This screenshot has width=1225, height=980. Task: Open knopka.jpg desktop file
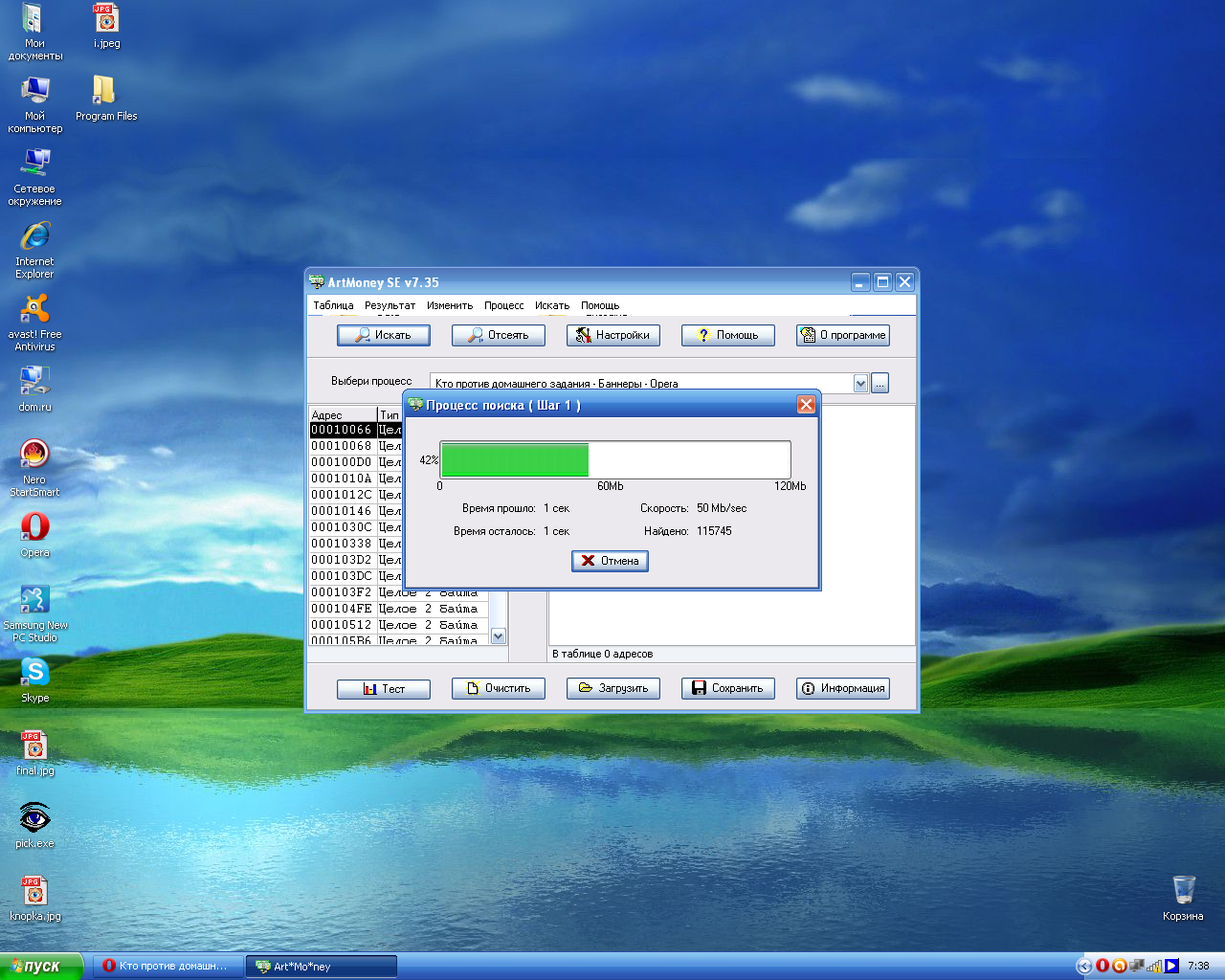(34, 900)
